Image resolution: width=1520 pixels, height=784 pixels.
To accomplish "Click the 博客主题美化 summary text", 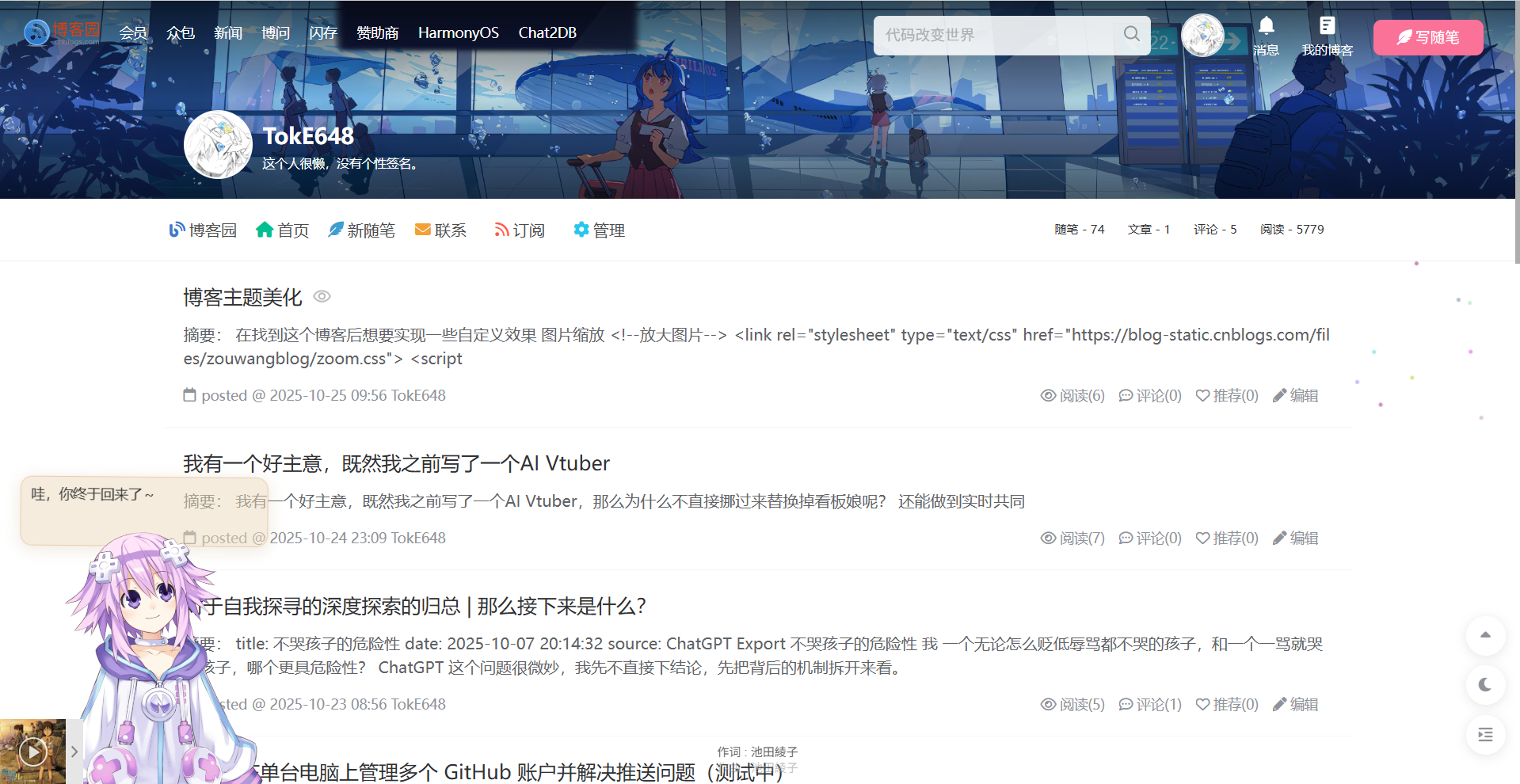I will (x=756, y=347).
